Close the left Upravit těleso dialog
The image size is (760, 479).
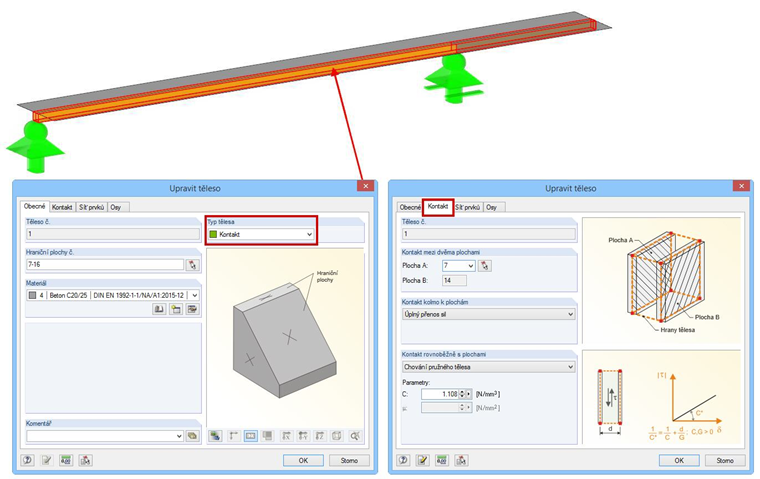pos(366,186)
